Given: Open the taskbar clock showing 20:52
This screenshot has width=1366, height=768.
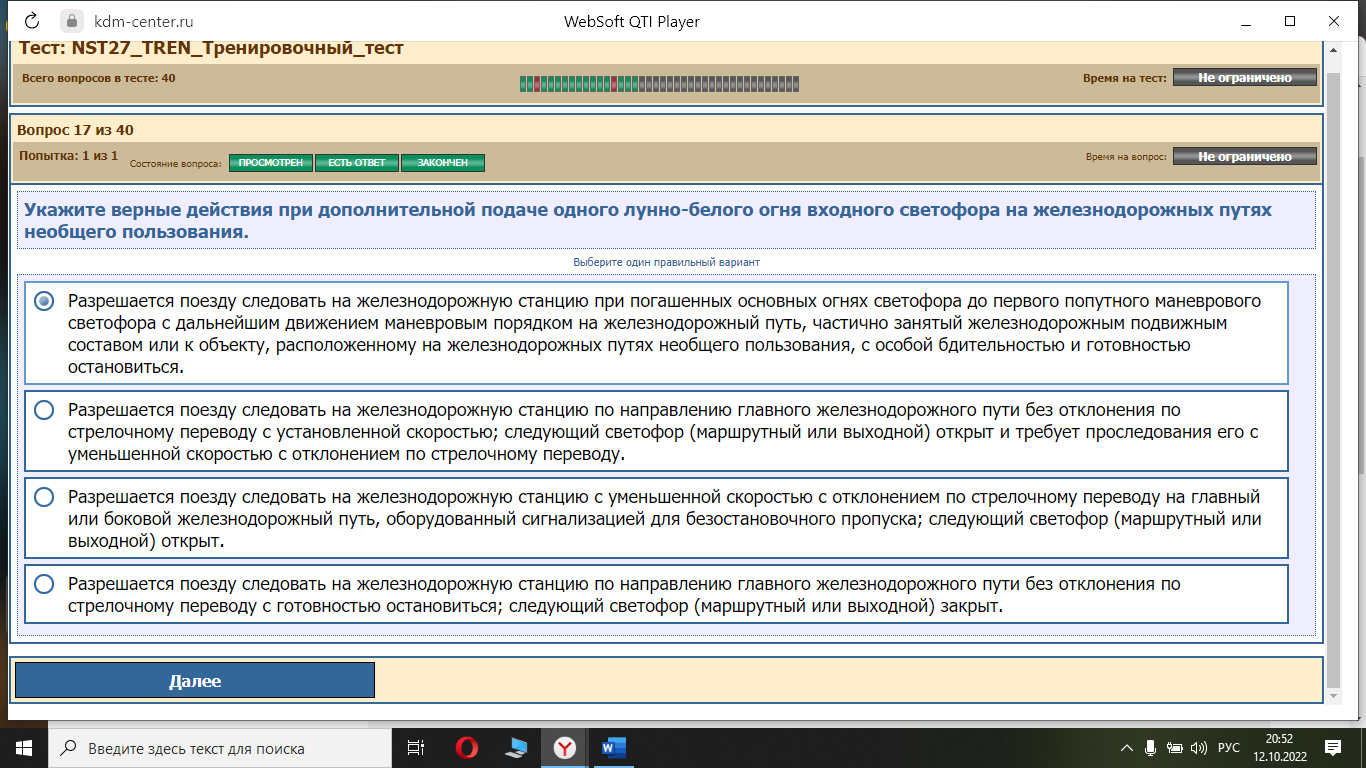Looking at the screenshot, I should [x=1279, y=747].
